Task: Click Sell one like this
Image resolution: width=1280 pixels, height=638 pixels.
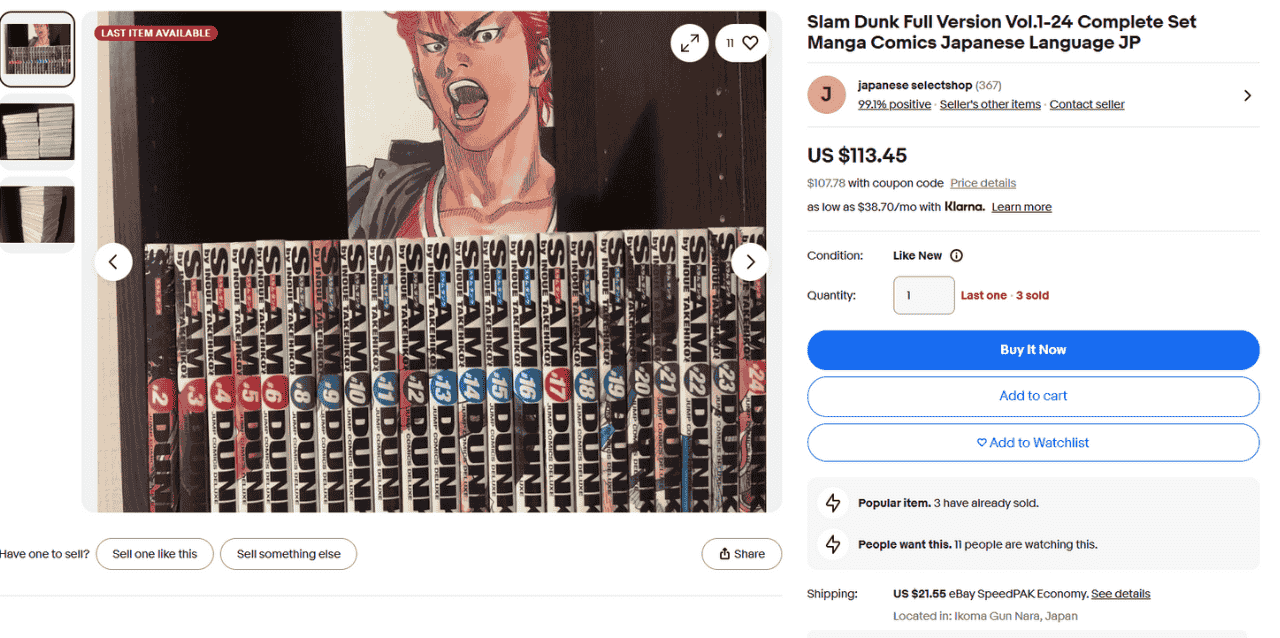Action: [155, 554]
